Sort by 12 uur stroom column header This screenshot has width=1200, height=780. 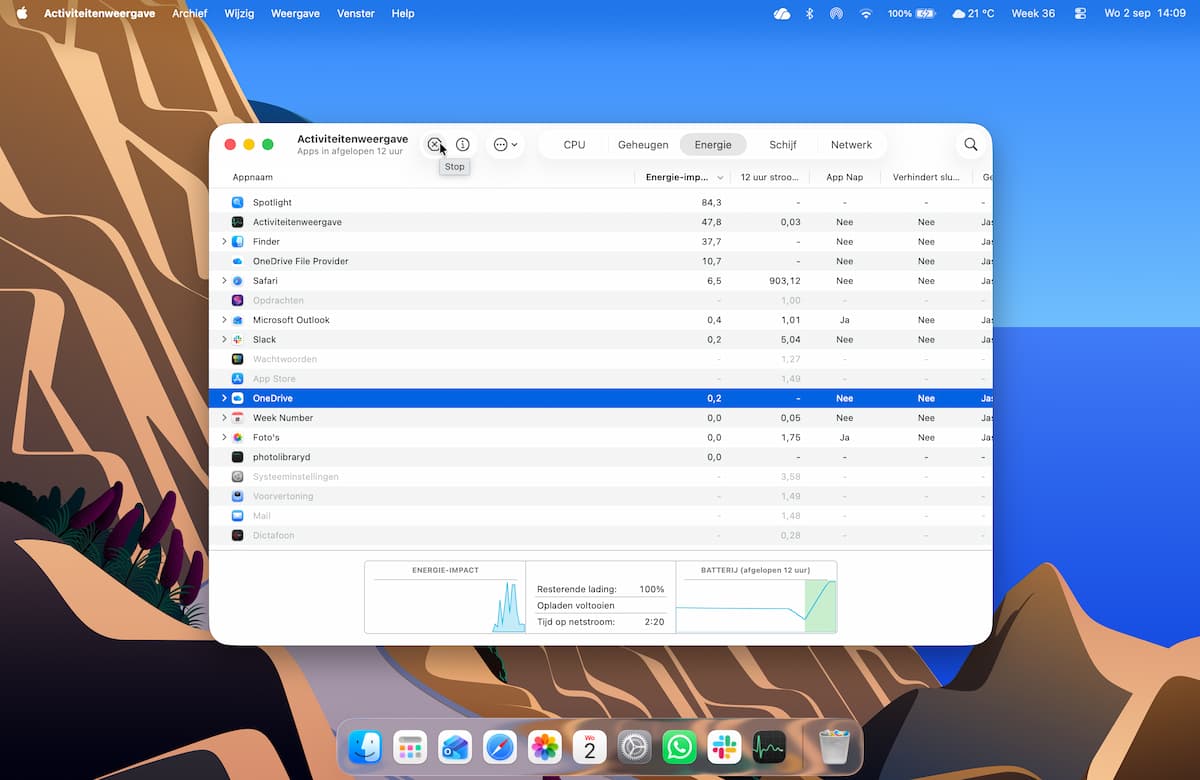tap(769, 177)
